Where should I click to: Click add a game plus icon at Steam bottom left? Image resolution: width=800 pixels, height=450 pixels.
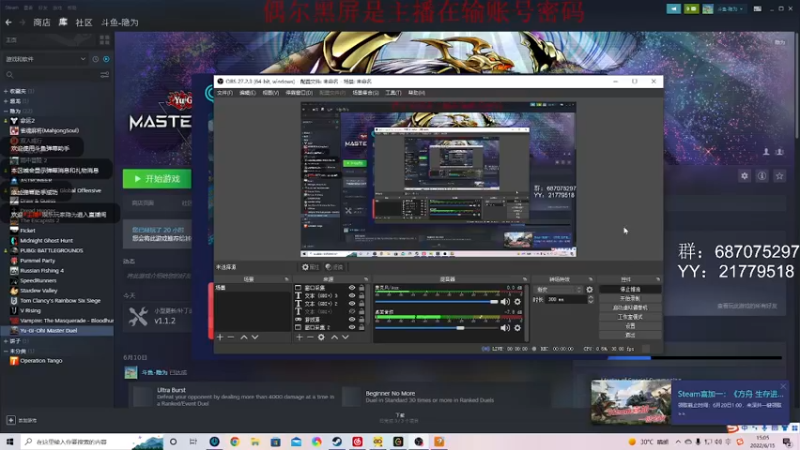tap(11, 420)
